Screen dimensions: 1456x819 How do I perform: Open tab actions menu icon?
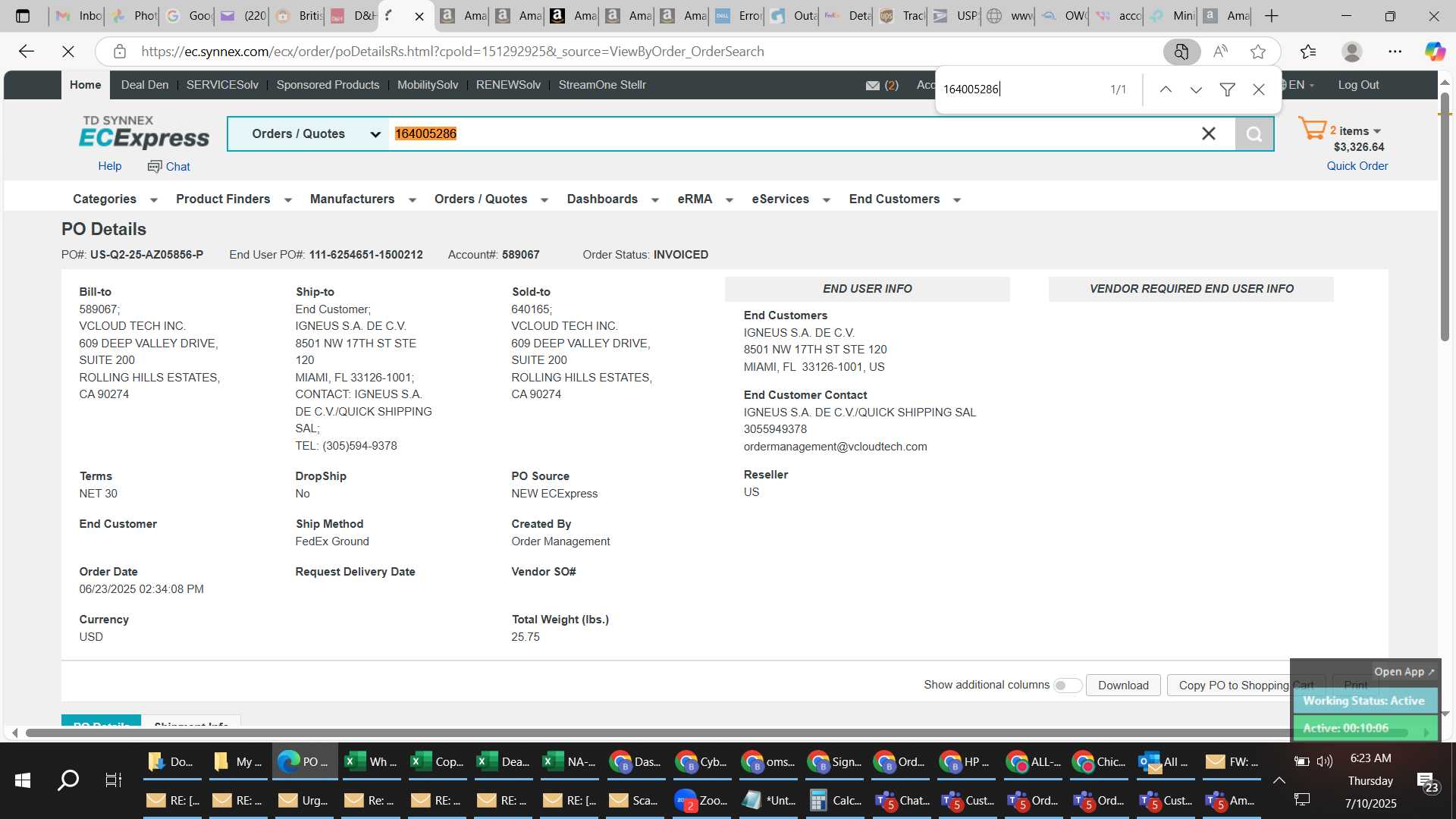tap(23, 16)
